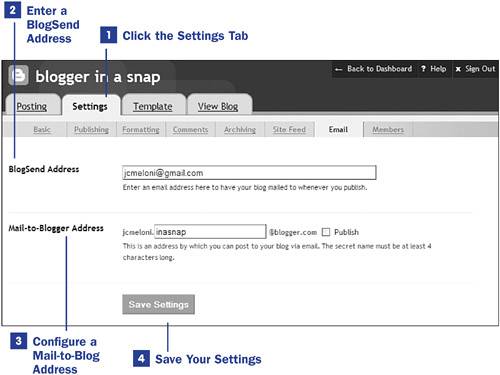Open the Archiving settings sub-tab

[240, 129]
